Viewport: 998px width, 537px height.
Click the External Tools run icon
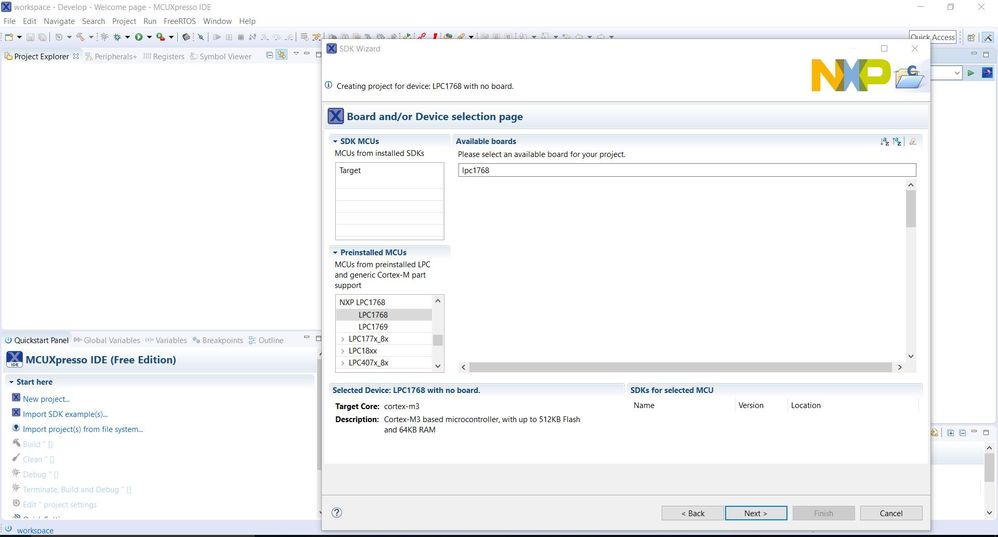click(160, 37)
